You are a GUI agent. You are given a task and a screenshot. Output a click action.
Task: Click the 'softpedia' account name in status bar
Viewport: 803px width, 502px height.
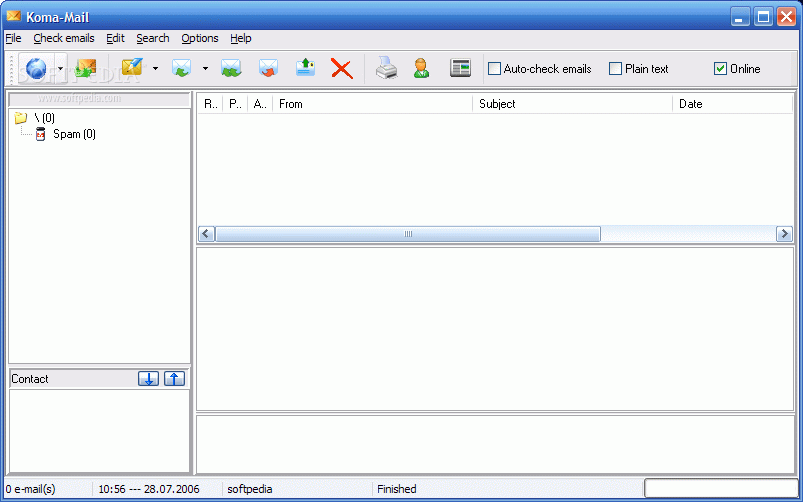coord(250,489)
